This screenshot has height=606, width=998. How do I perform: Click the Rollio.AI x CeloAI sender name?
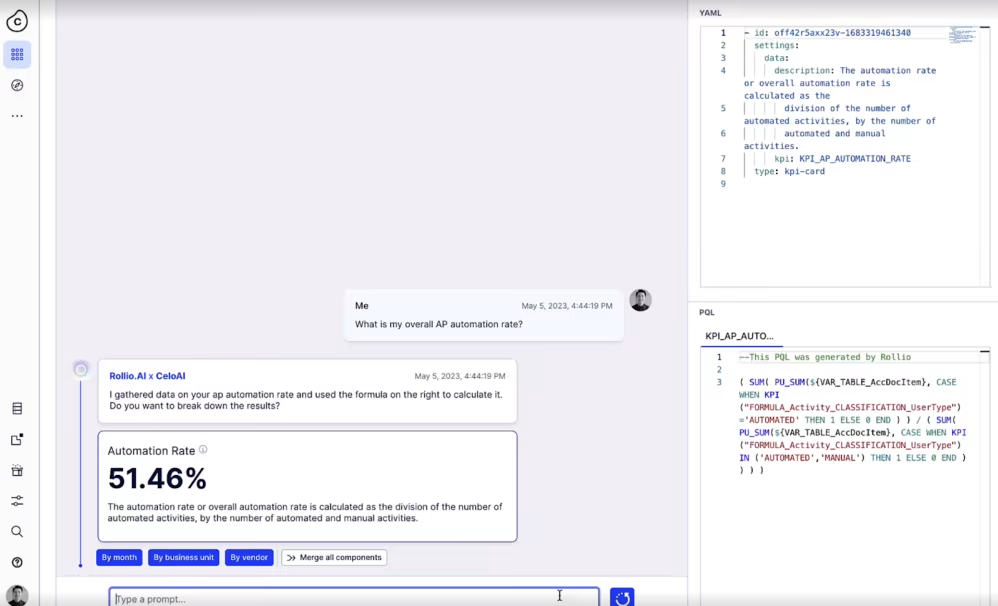(x=147, y=376)
